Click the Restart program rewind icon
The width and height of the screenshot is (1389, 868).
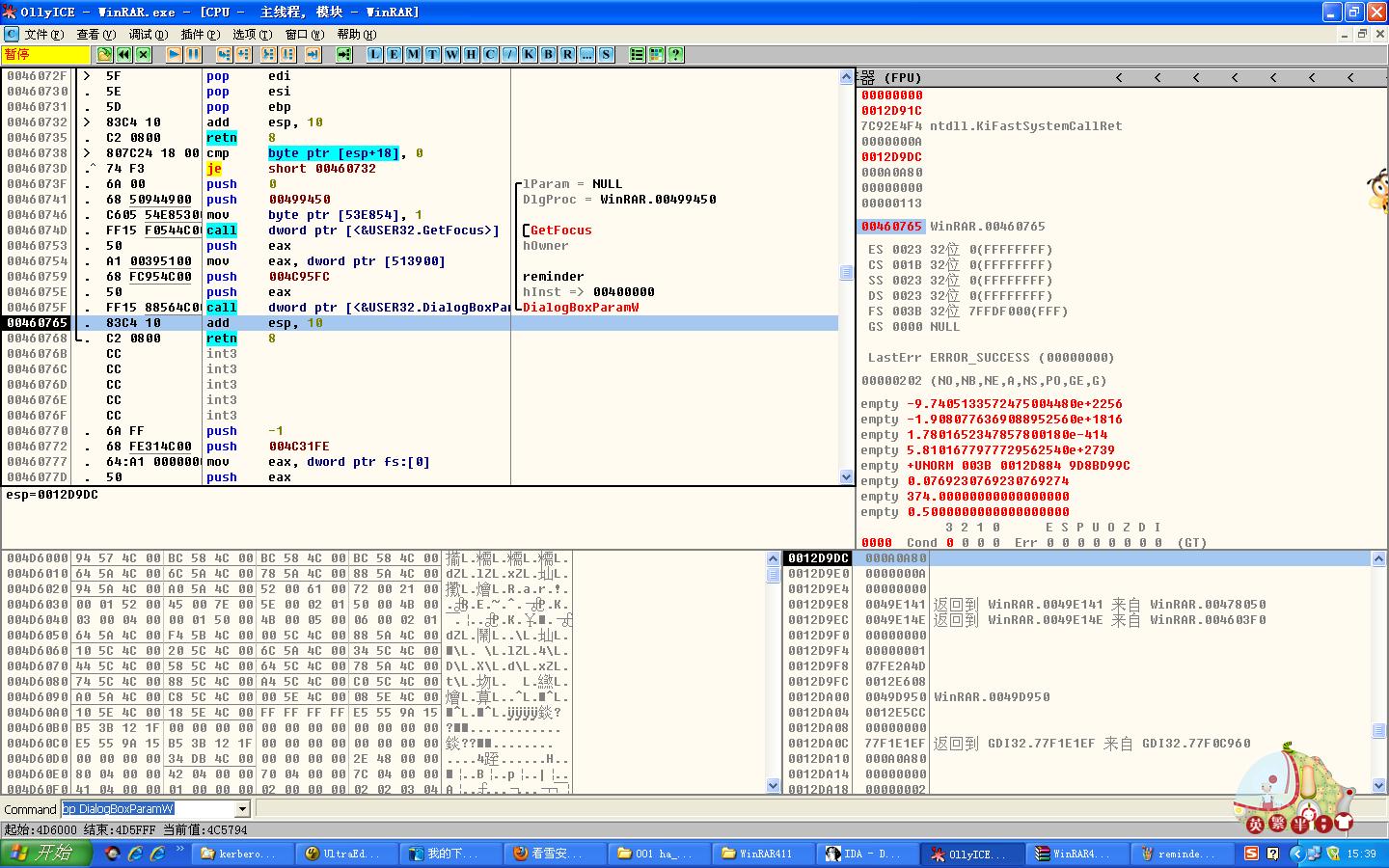[x=123, y=55]
